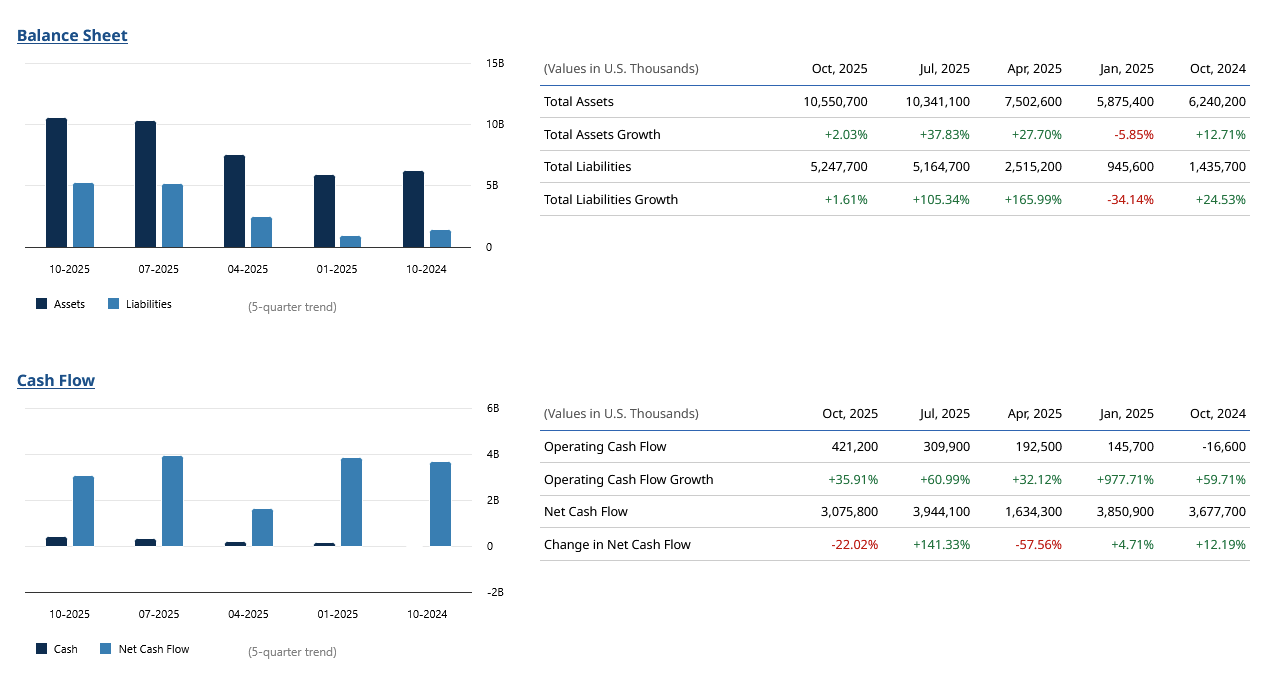Select the 07-2025 Net Cash Flow bar
Screen dimensions: 1265x688
(172, 501)
